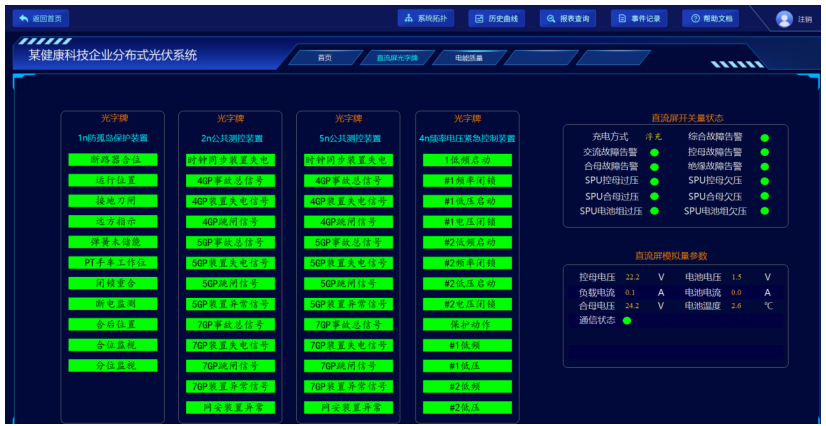The image size is (826, 426).
Task: Open 系统拓扑 system topology
Action: [x=426, y=18]
